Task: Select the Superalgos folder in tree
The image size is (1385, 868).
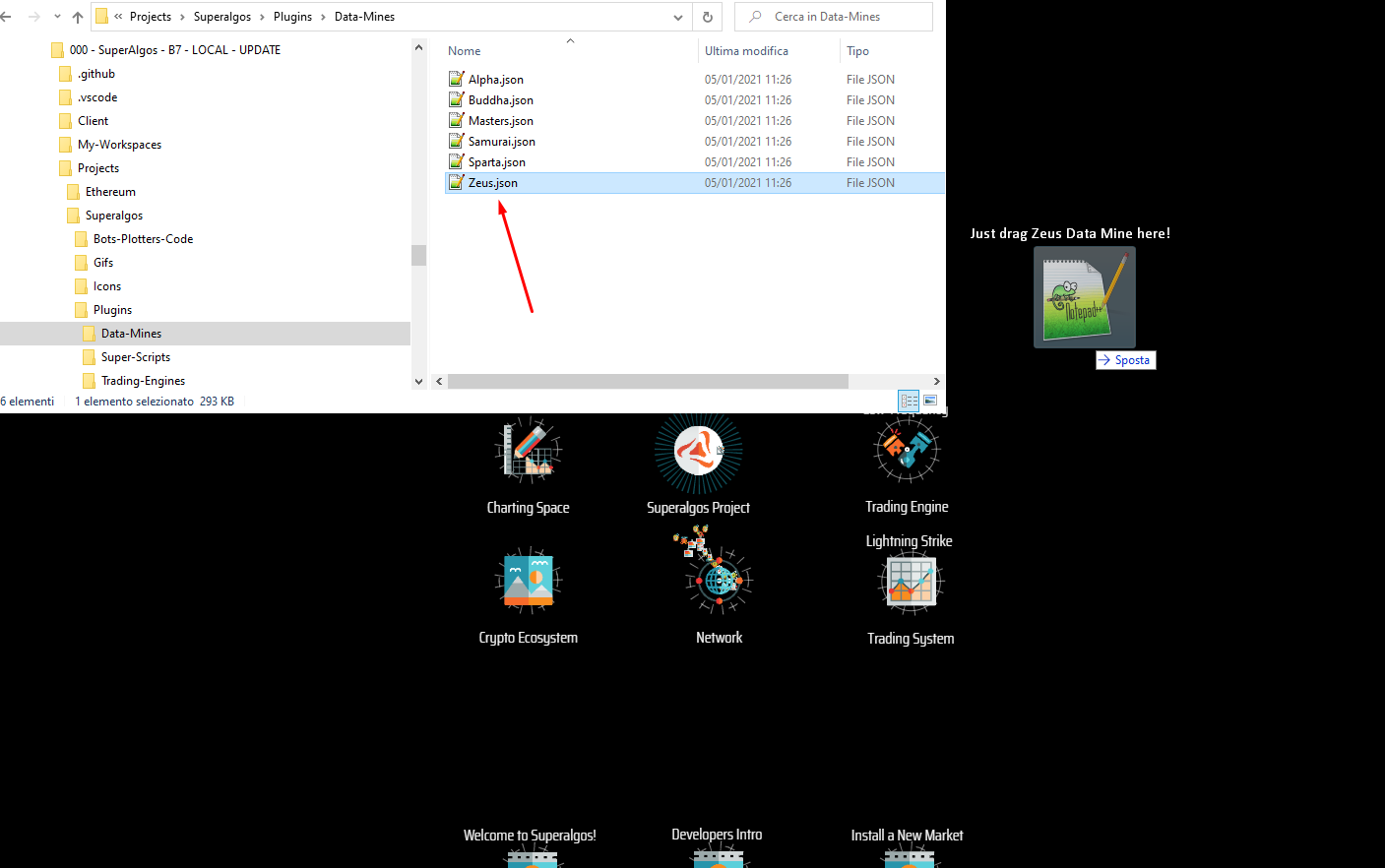Action: pos(114,216)
